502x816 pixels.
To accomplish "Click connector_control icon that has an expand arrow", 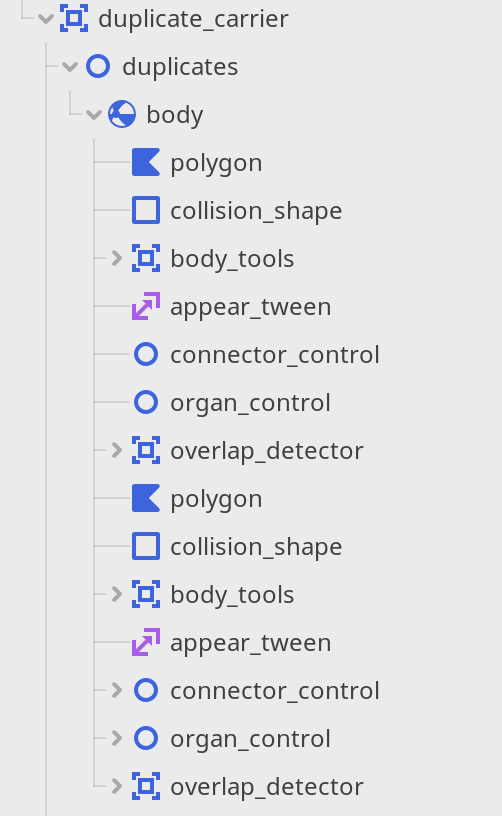I will tap(146, 691).
